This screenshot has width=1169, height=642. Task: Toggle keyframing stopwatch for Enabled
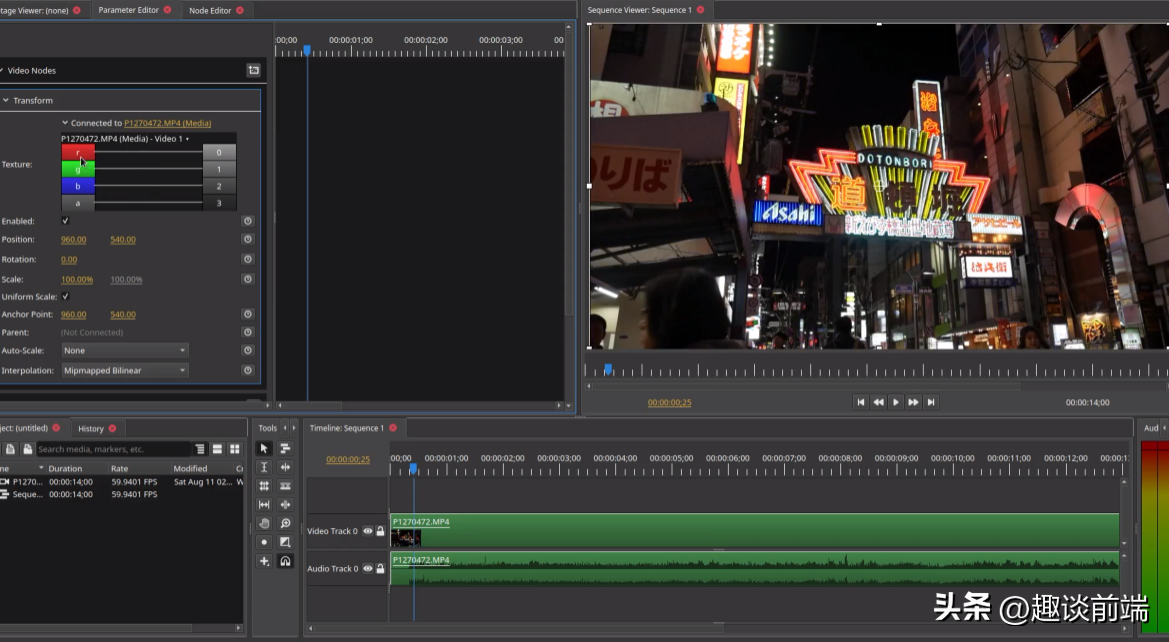(x=248, y=221)
